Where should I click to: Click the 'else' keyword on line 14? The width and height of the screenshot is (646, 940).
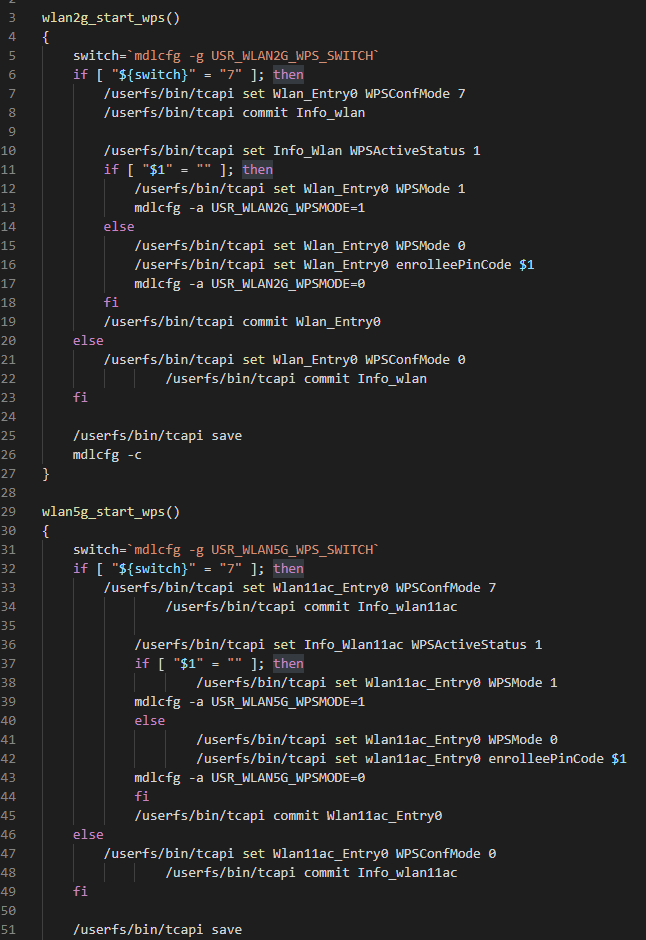coord(119,227)
